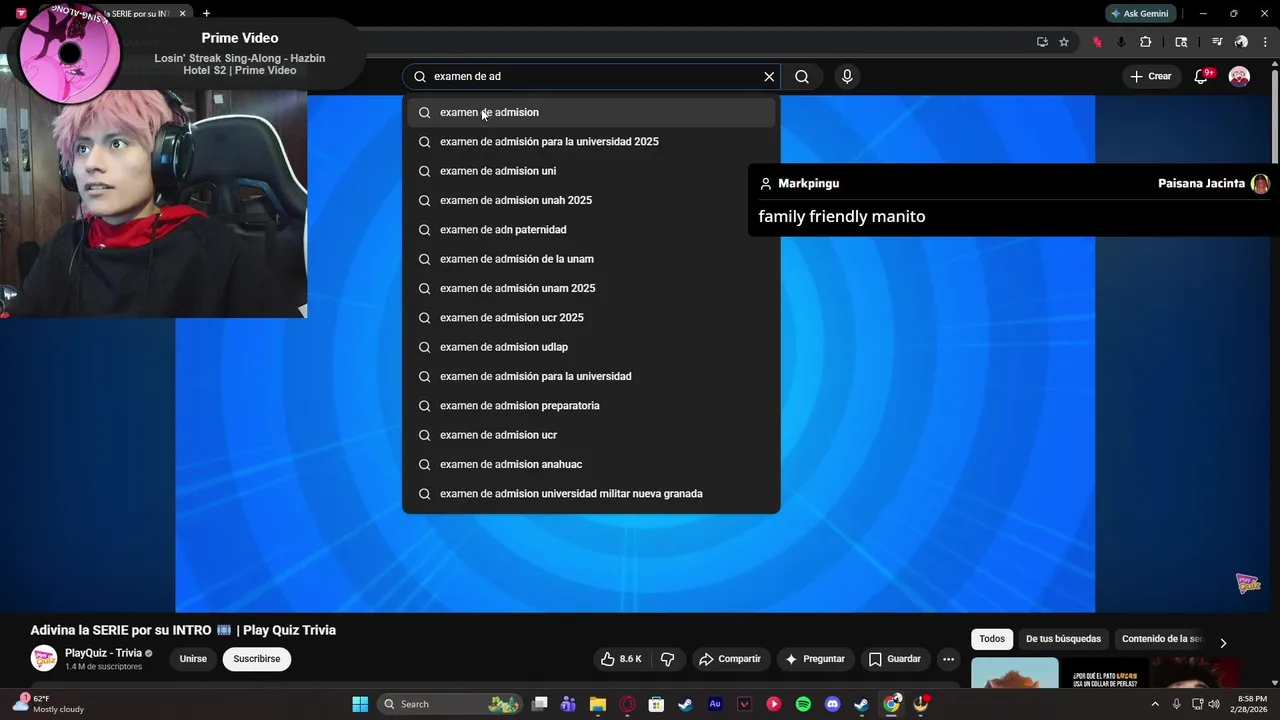This screenshot has width=1280, height=720.
Task: Click Chrome toolbar microphone extension icon
Action: pos(1120,42)
